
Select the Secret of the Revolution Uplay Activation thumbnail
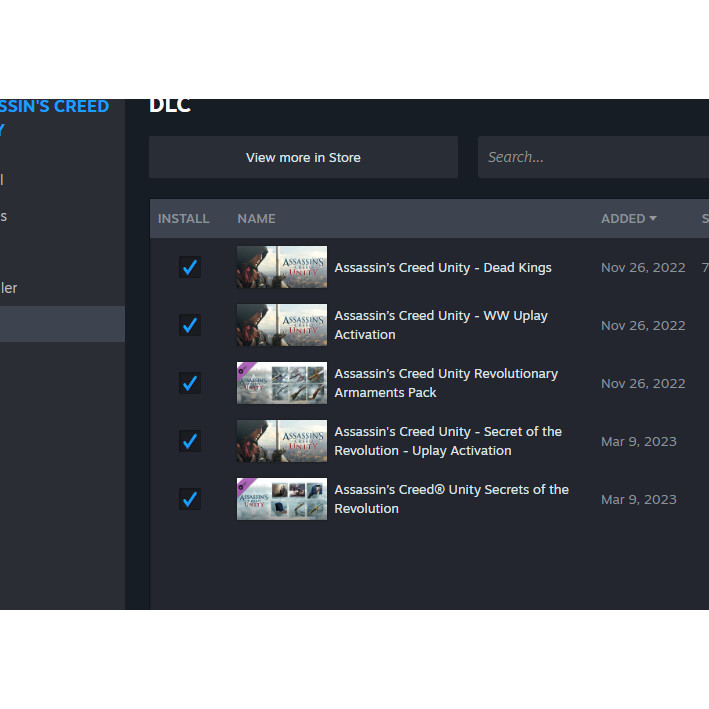[281, 441]
